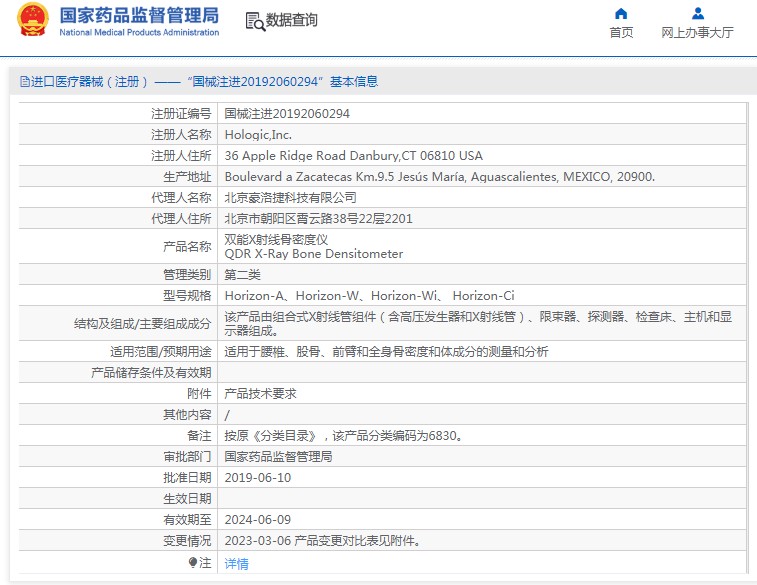The height and width of the screenshot is (585, 757).
Task: Click the 产品名称 row label
Action: coord(187,247)
